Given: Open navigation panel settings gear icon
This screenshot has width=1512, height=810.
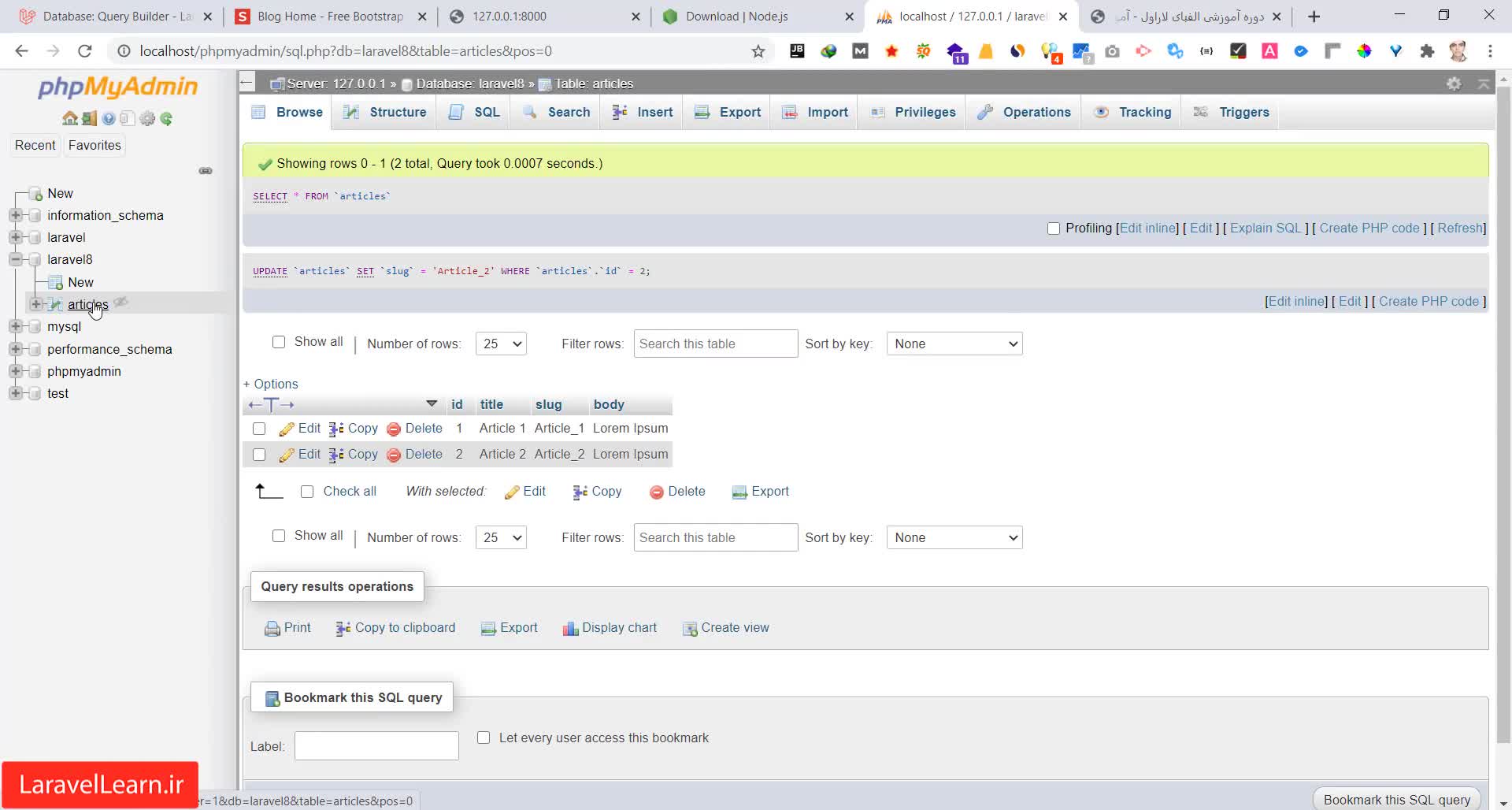Looking at the screenshot, I should [147, 119].
